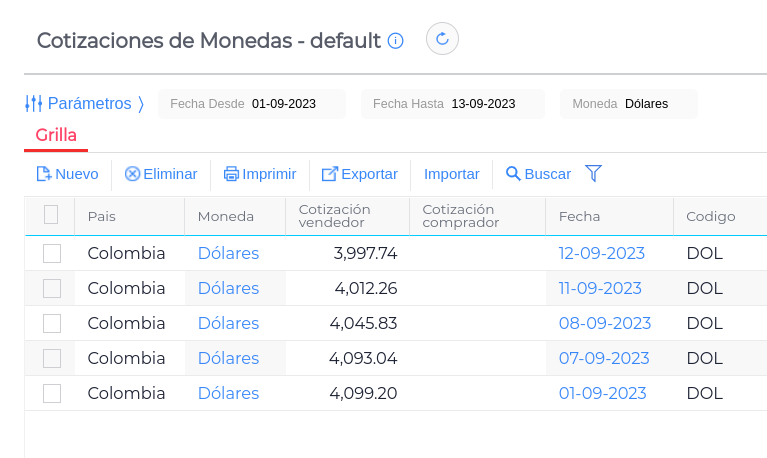Click the Parámetros sliders icon
Viewport: 767px width, 458px height.
point(33,103)
